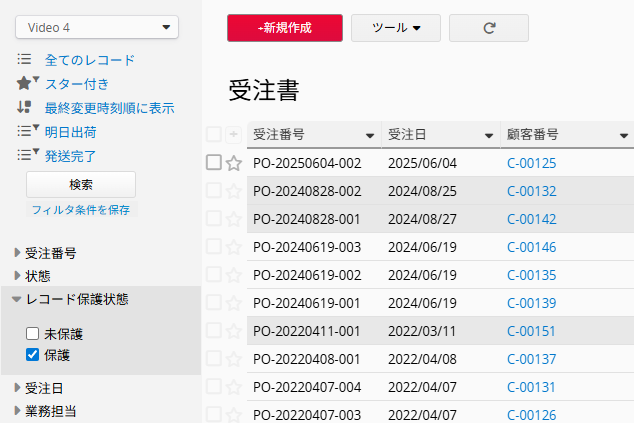The width and height of the screenshot is (634, 423).
Task: Star the PO-20250604-002 record
Action: [234, 163]
